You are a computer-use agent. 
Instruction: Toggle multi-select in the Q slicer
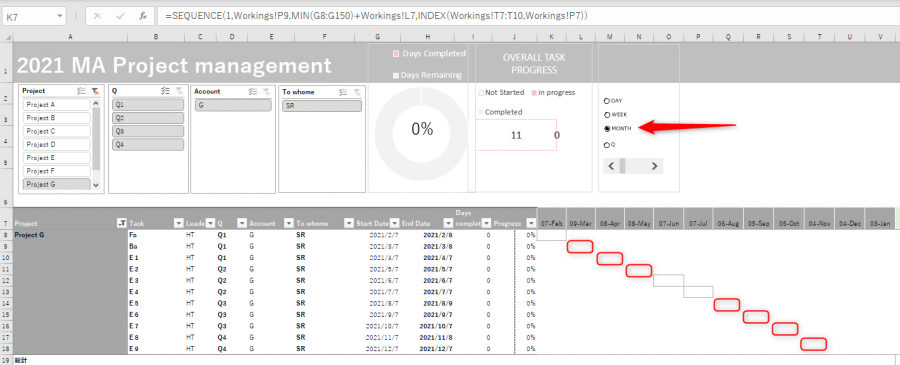(x=166, y=91)
